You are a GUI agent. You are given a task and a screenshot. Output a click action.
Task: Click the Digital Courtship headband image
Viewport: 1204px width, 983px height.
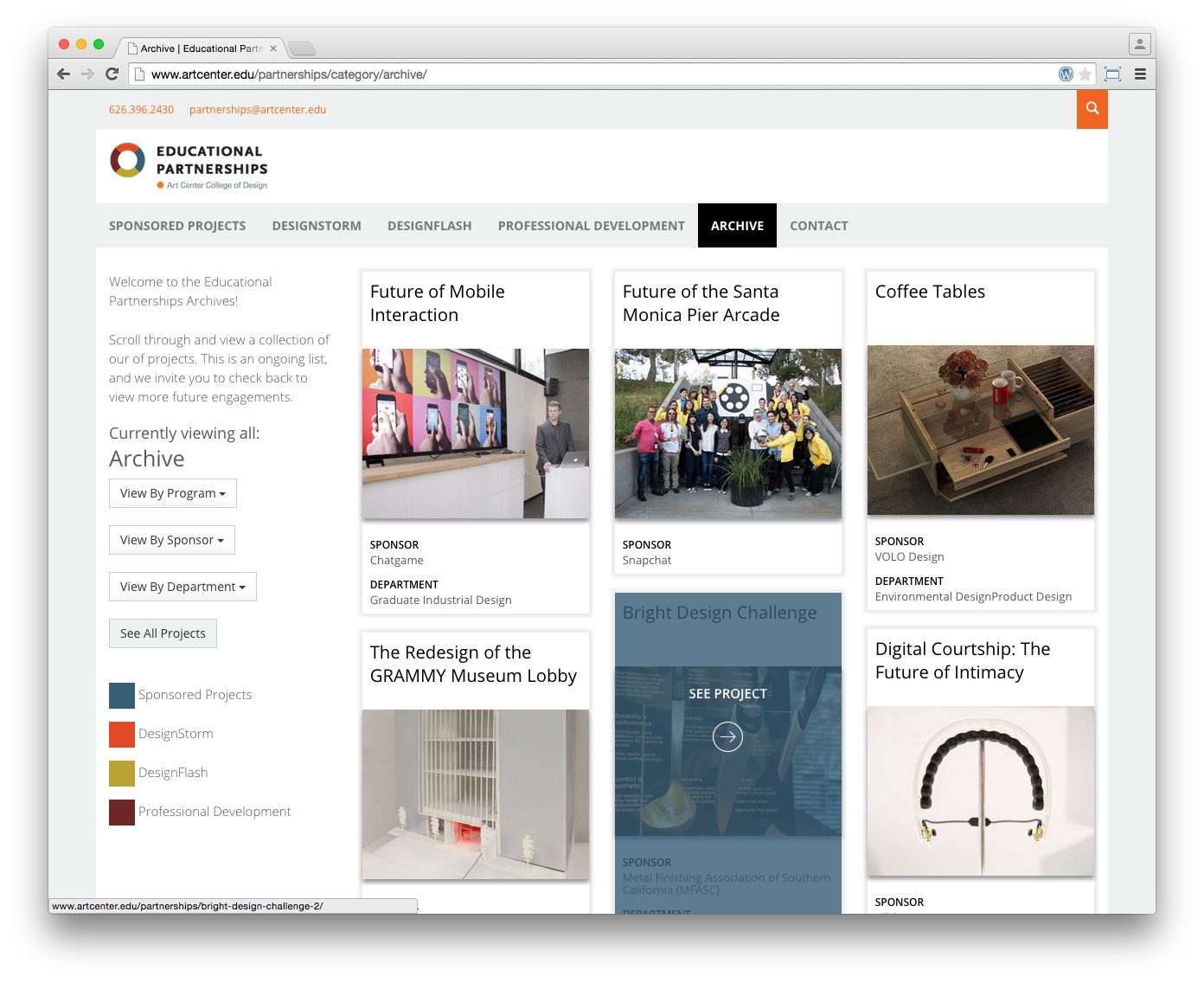pyautogui.click(x=981, y=791)
